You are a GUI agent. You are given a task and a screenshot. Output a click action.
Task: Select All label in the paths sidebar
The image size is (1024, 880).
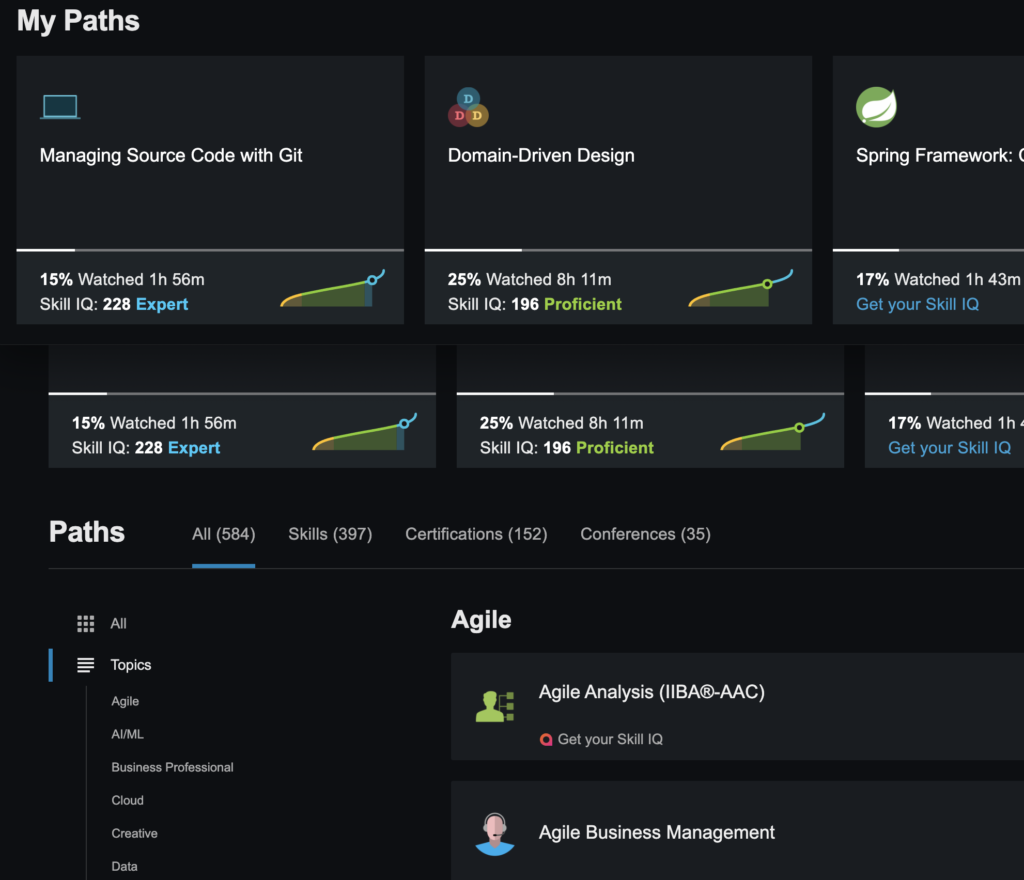118,623
